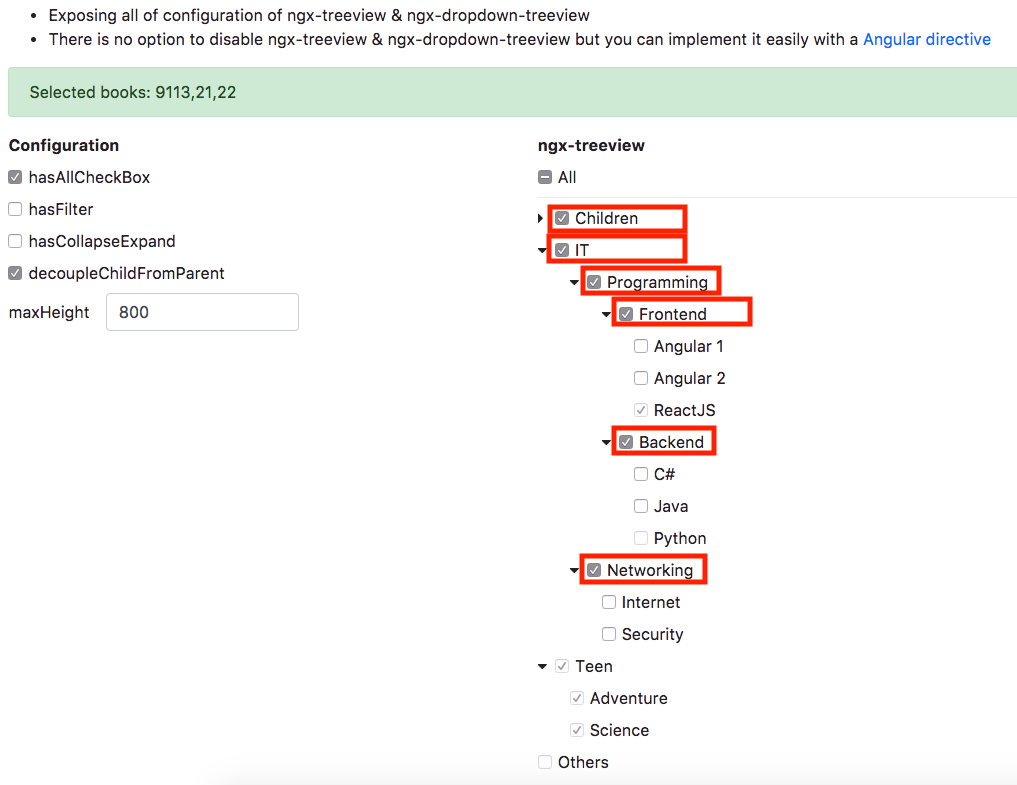Expand the collapsed Children tree node

540,218
